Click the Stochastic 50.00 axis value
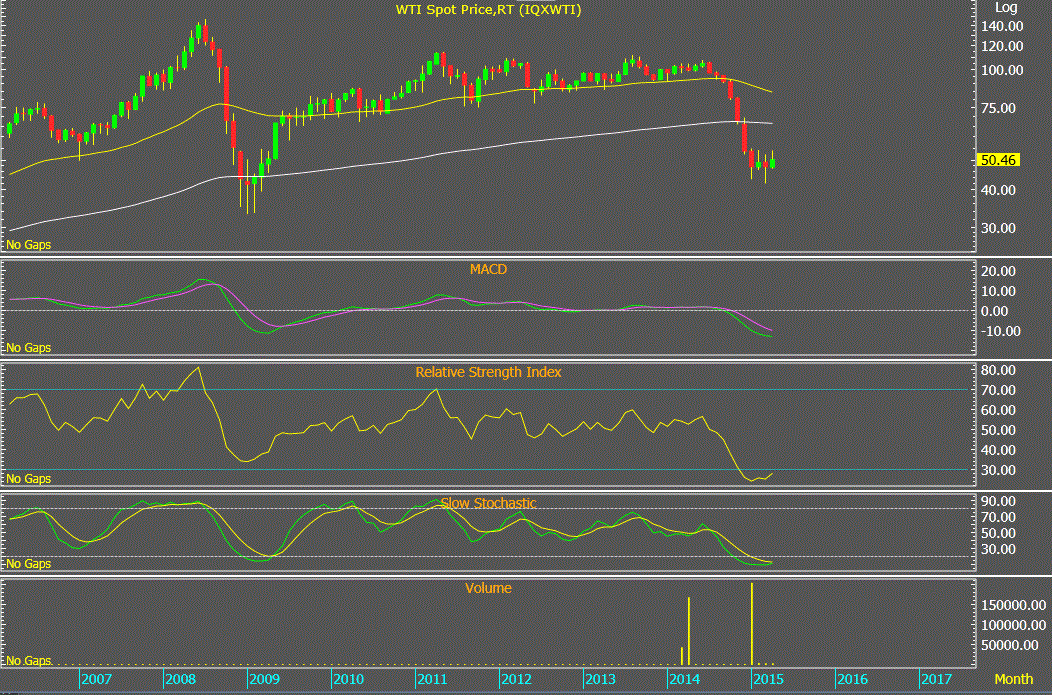This screenshot has height=695, width=1052. [x=999, y=533]
